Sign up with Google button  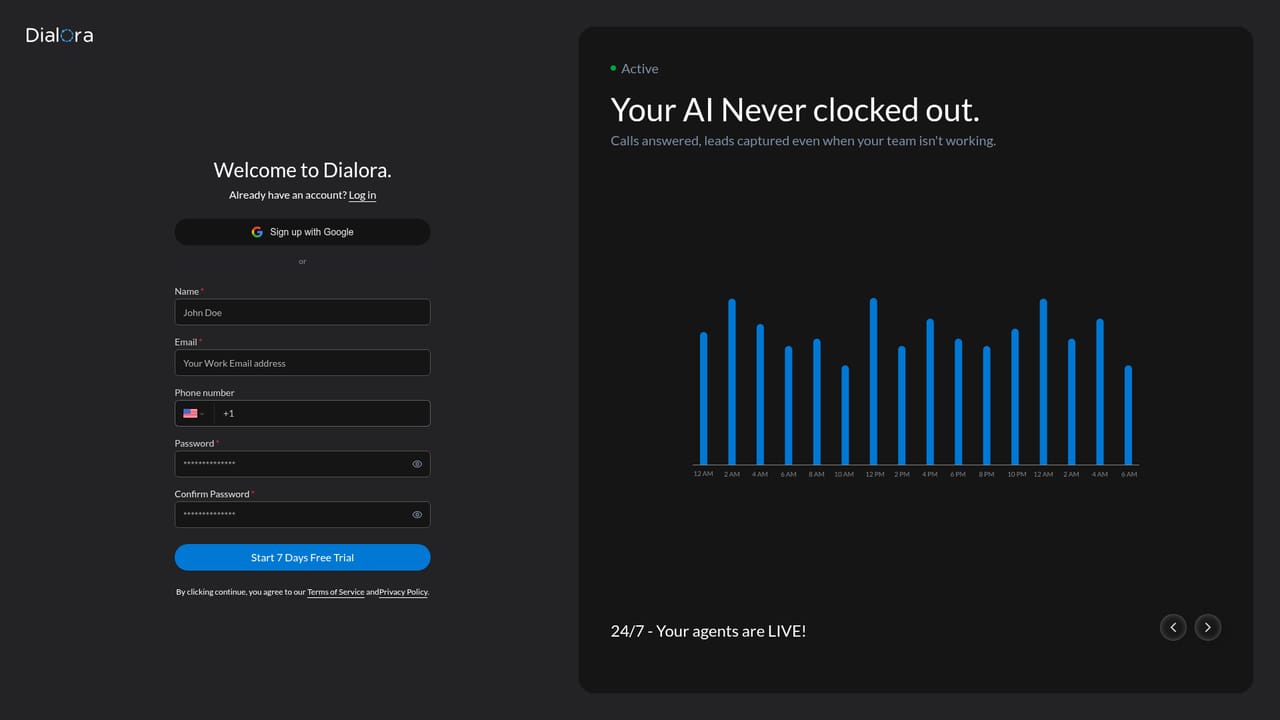click(x=302, y=232)
